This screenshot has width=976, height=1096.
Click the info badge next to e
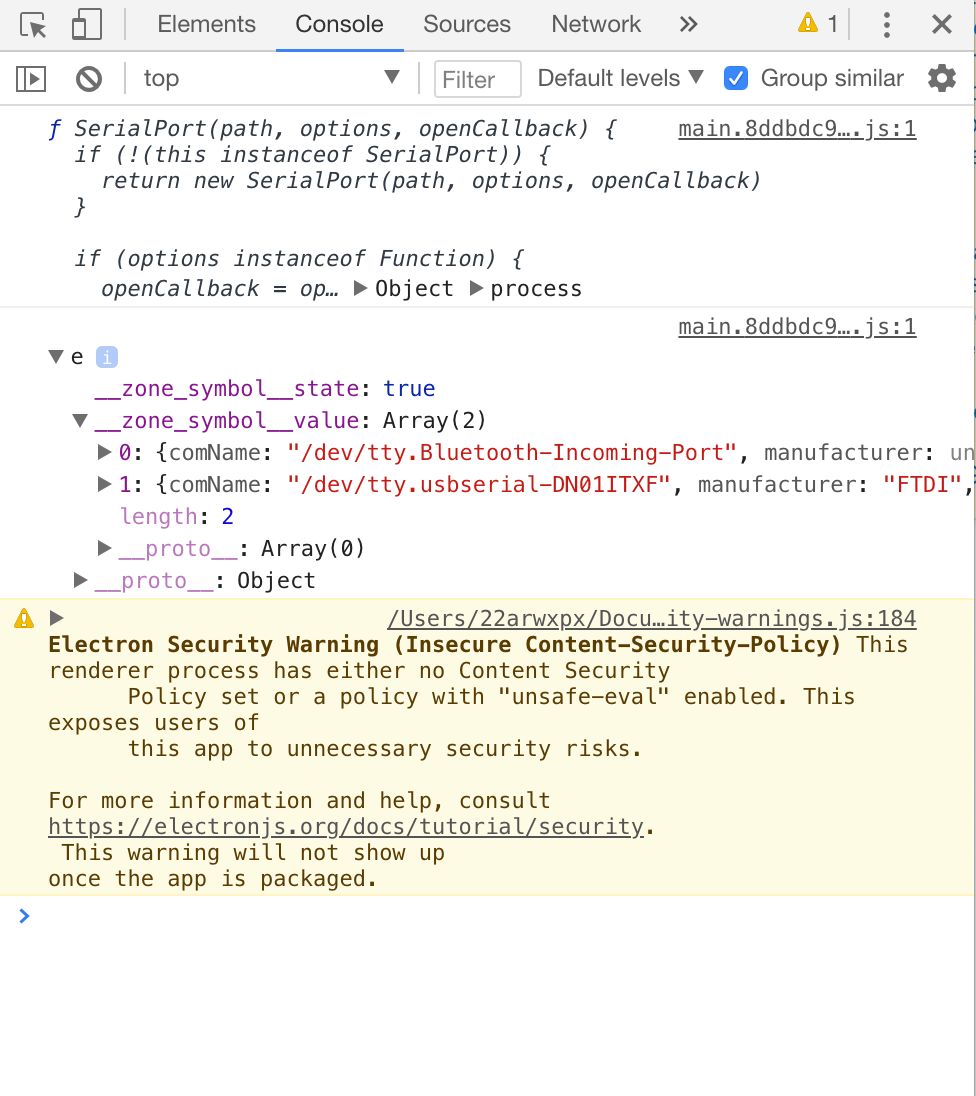tap(107, 356)
